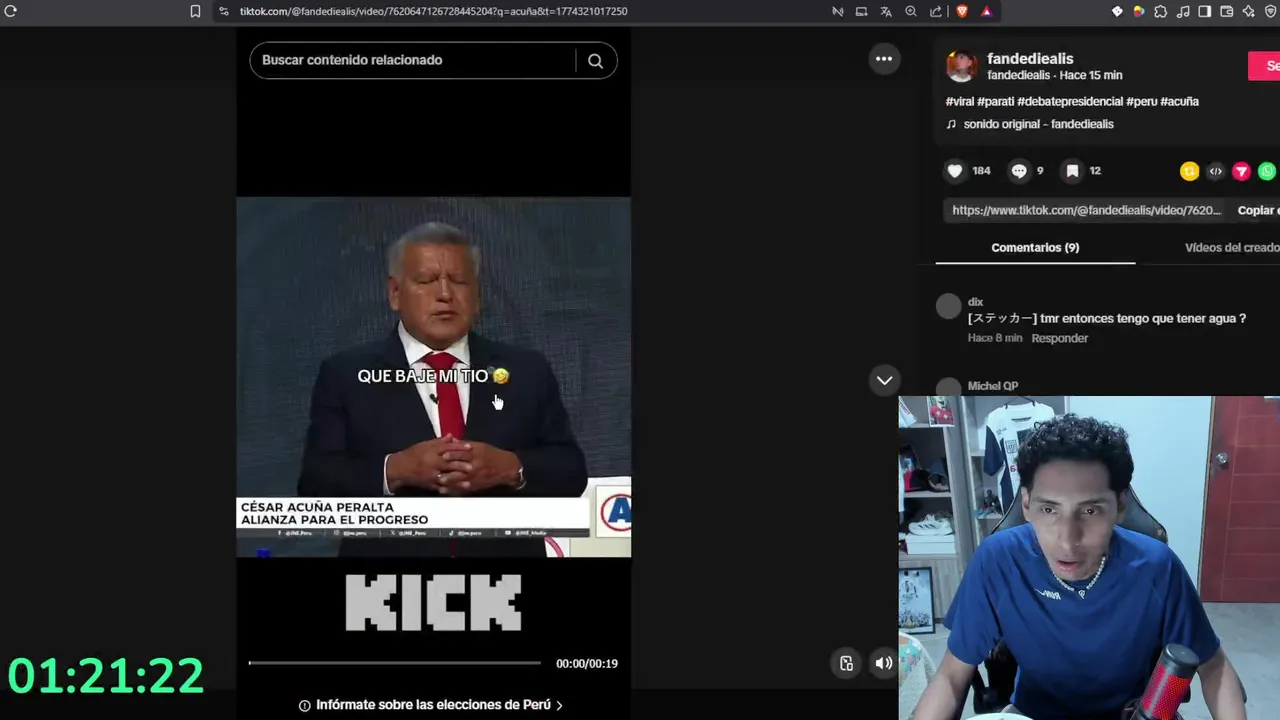Click the floating player icon beside volume
The image size is (1280, 720).
(x=846, y=663)
